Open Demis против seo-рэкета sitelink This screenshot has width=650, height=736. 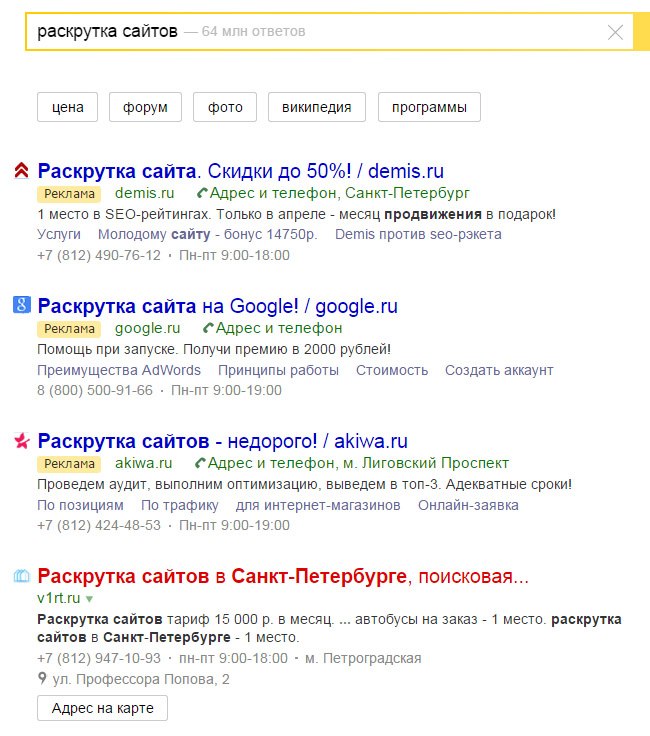(418, 234)
